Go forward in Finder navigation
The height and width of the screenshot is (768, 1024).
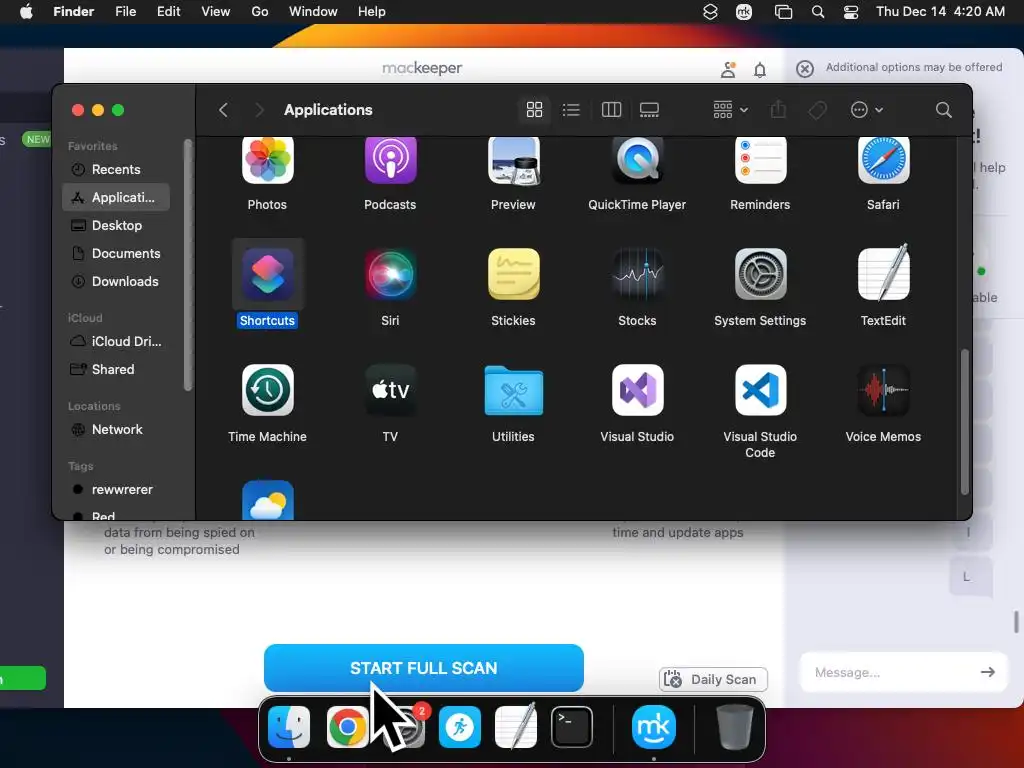[259, 110]
